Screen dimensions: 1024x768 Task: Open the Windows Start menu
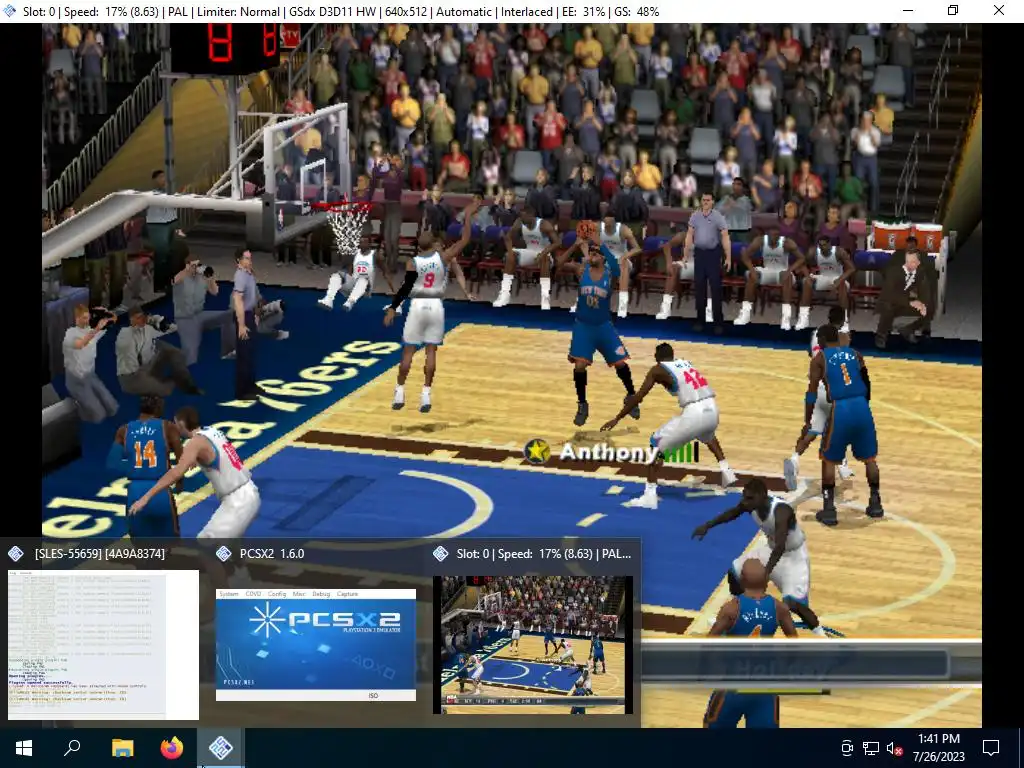[x=24, y=748]
